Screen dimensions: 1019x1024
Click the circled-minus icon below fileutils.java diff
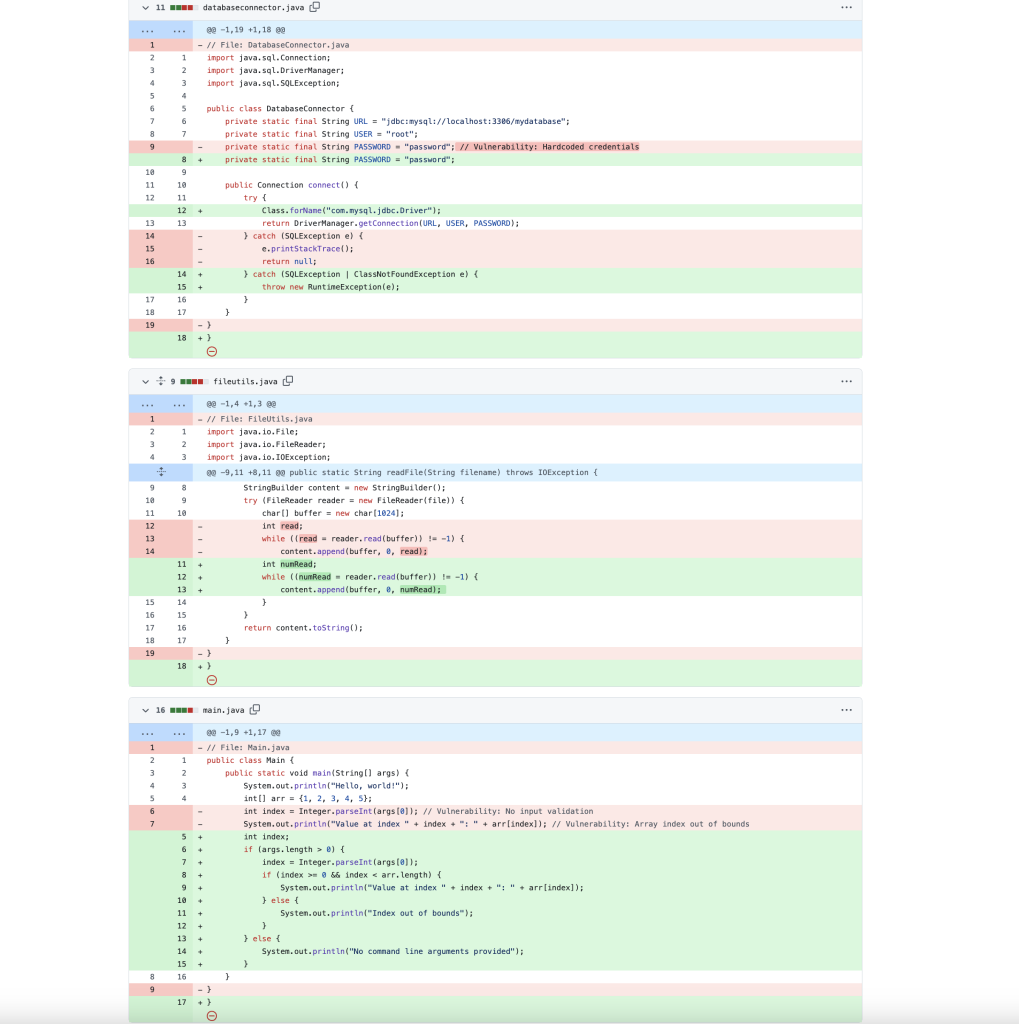pos(211,679)
